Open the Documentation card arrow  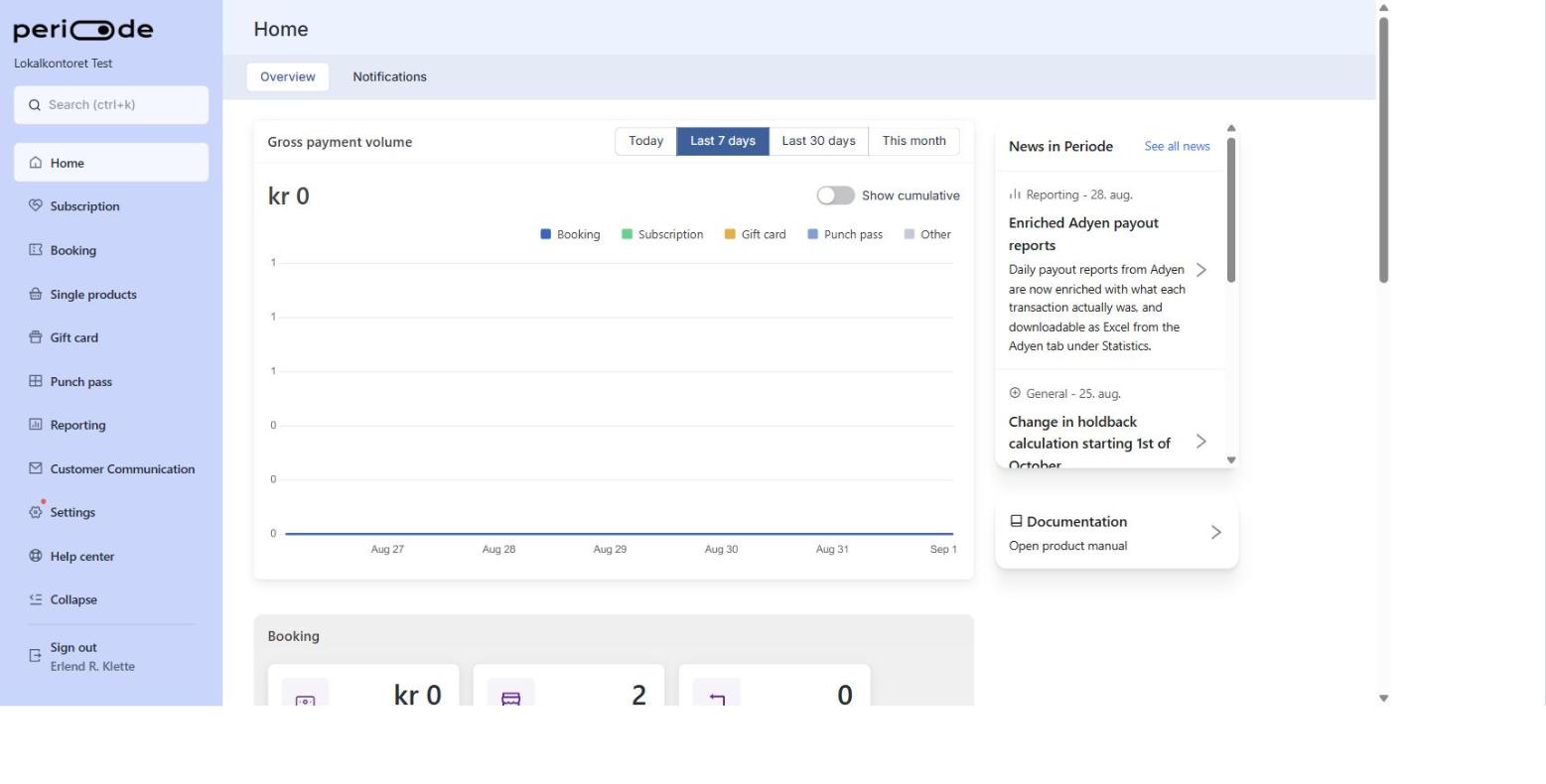pos(1216,532)
